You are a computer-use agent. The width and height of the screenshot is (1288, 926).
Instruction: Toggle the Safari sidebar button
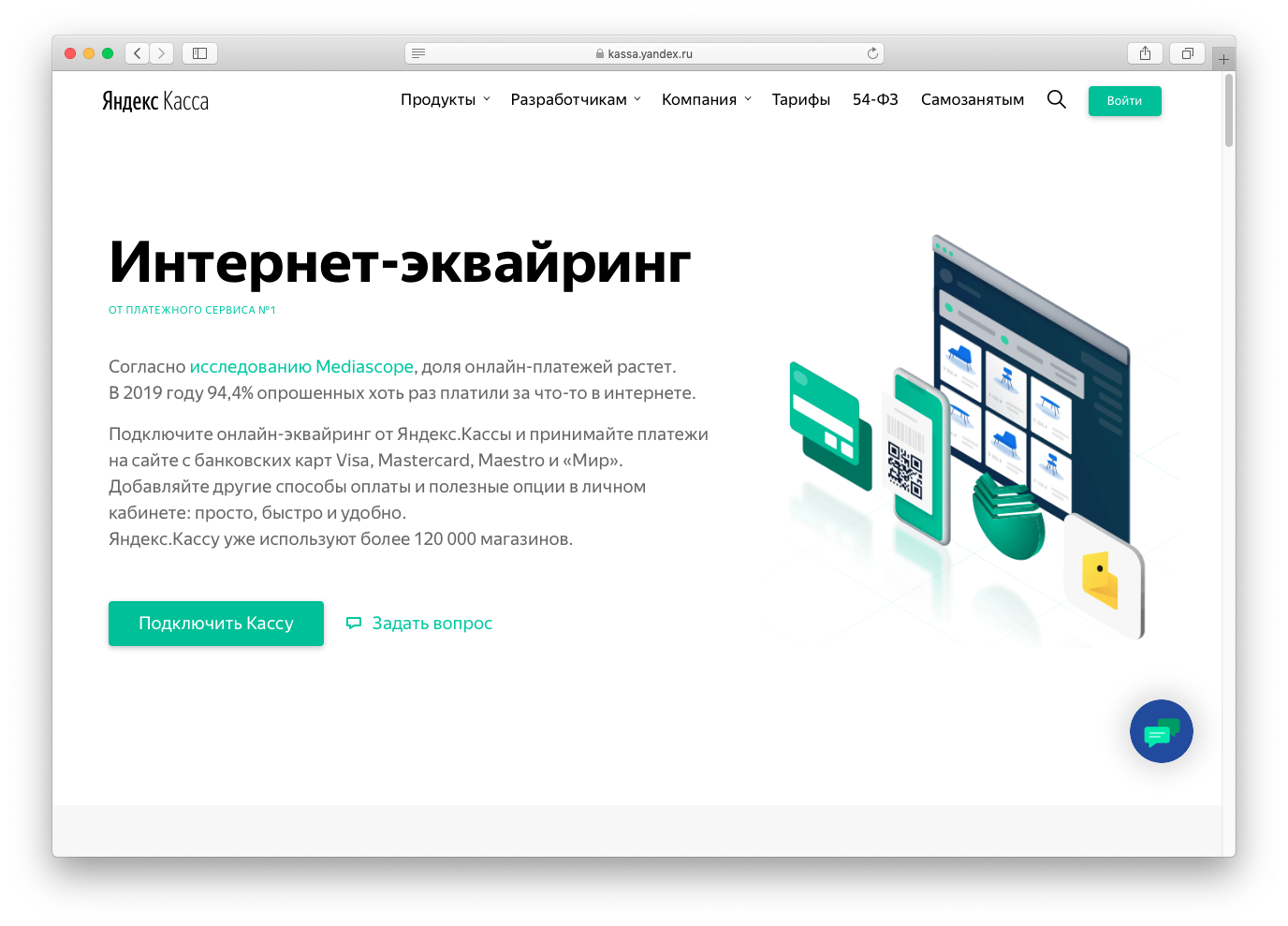[199, 53]
